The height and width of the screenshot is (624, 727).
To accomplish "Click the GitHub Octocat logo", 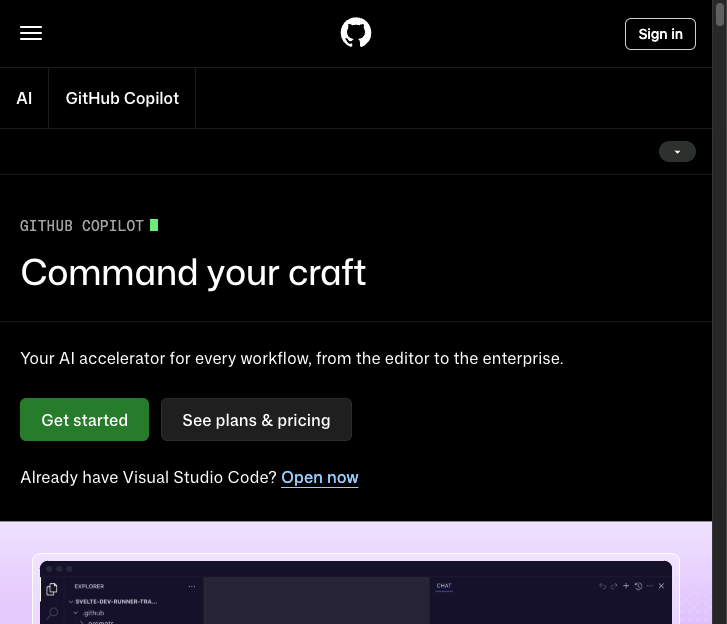I will pyautogui.click(x=356, y=32).
